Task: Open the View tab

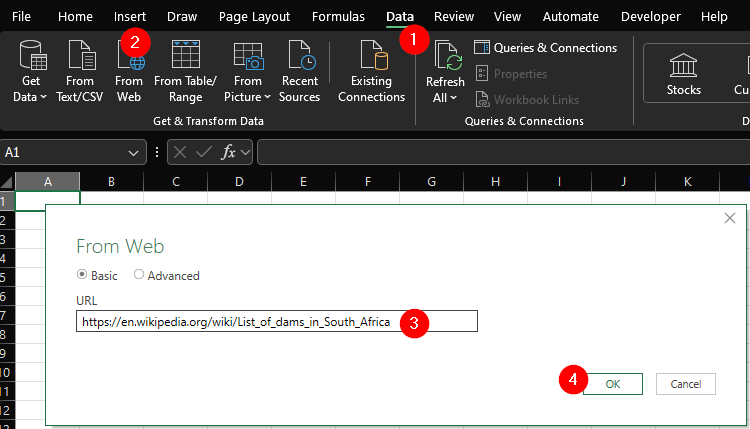Action: 507,16
